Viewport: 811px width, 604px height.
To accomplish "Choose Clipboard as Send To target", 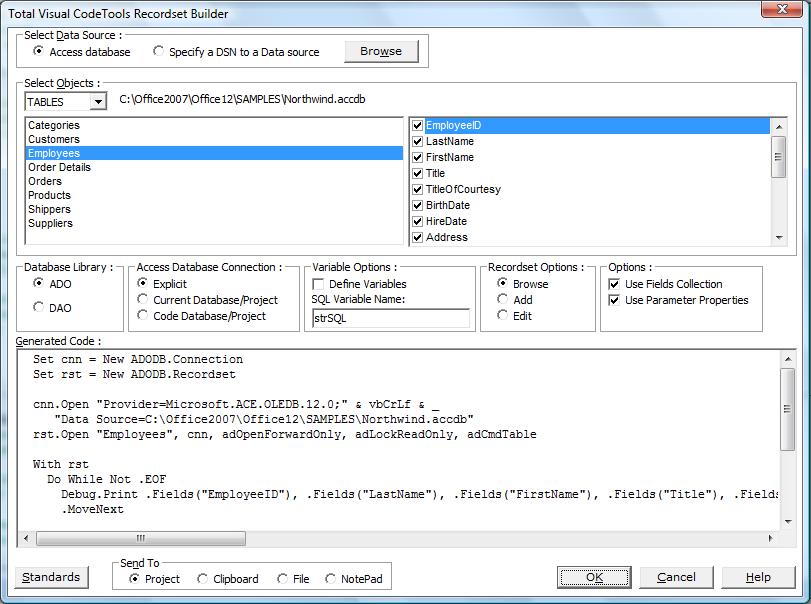I will click(x=203, y=579).
